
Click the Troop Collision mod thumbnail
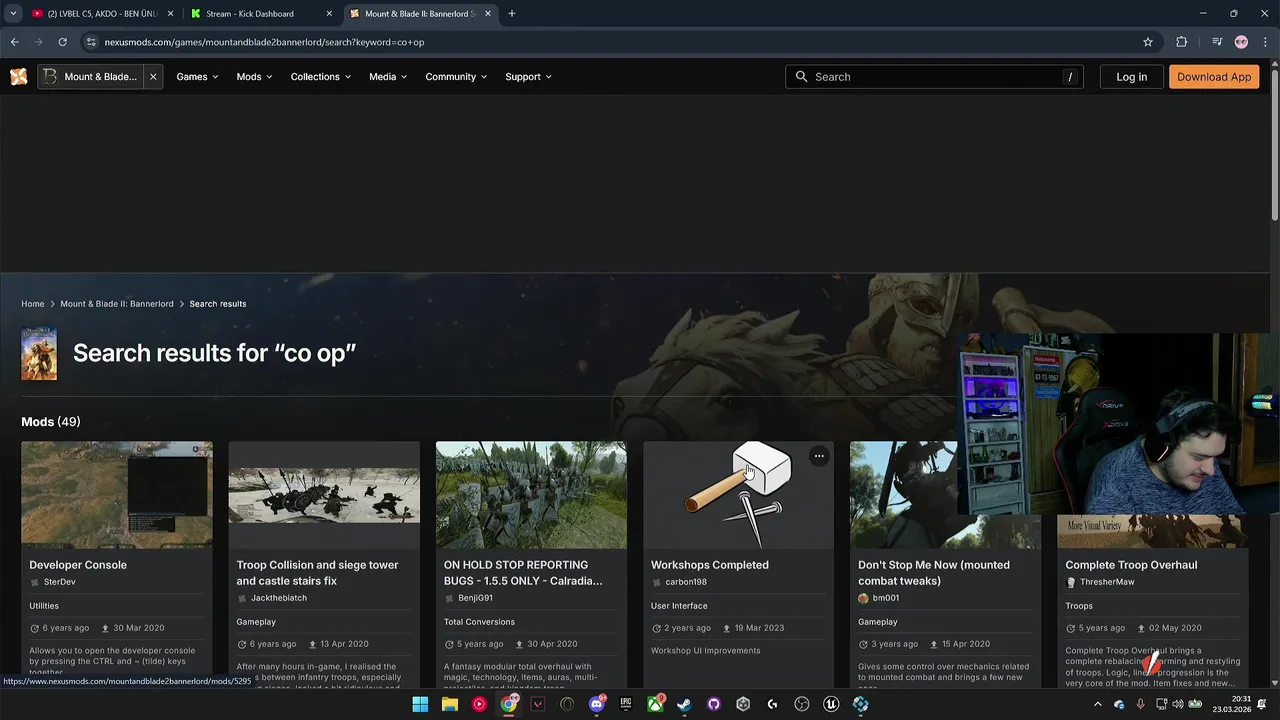click(x=324, y=495)
